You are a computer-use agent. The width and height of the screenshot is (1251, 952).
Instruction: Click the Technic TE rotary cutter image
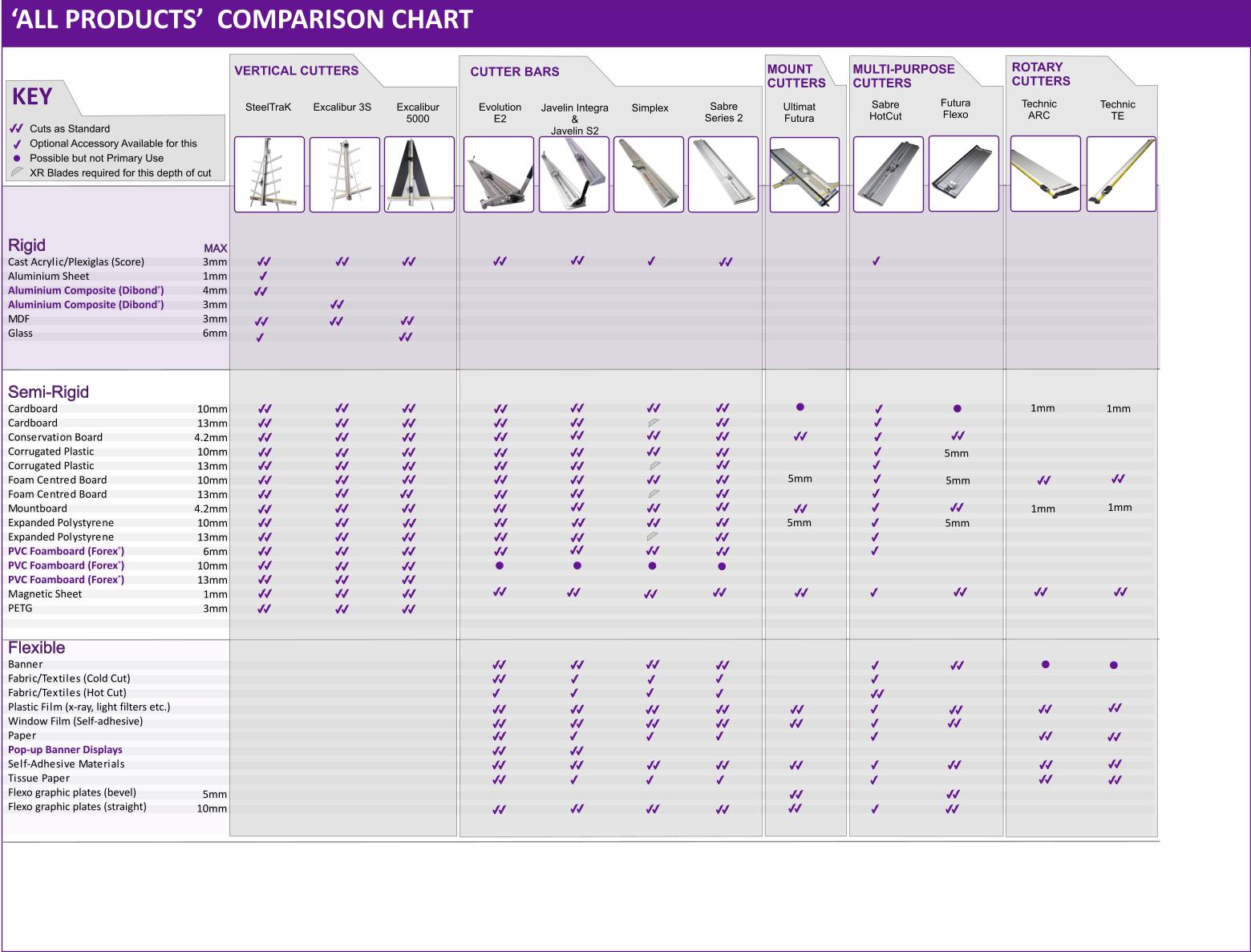1121,174
